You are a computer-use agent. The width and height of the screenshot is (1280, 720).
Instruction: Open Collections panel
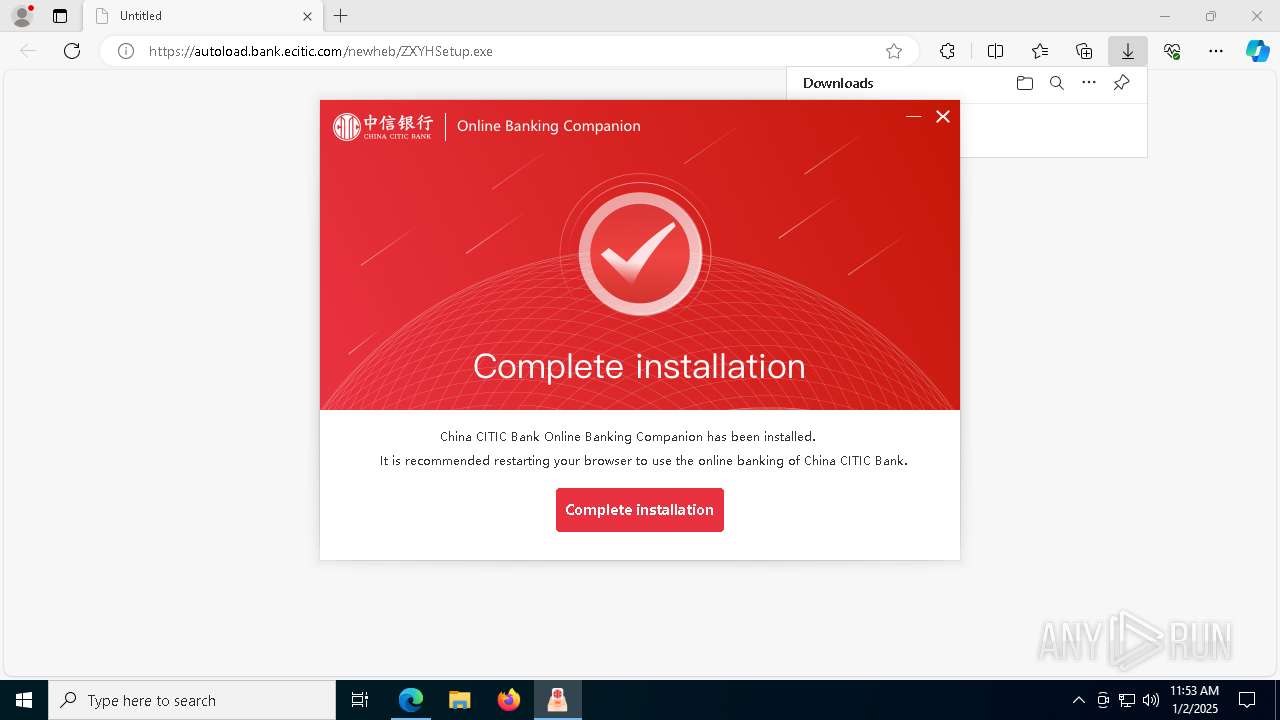[x=1084, y=51]
